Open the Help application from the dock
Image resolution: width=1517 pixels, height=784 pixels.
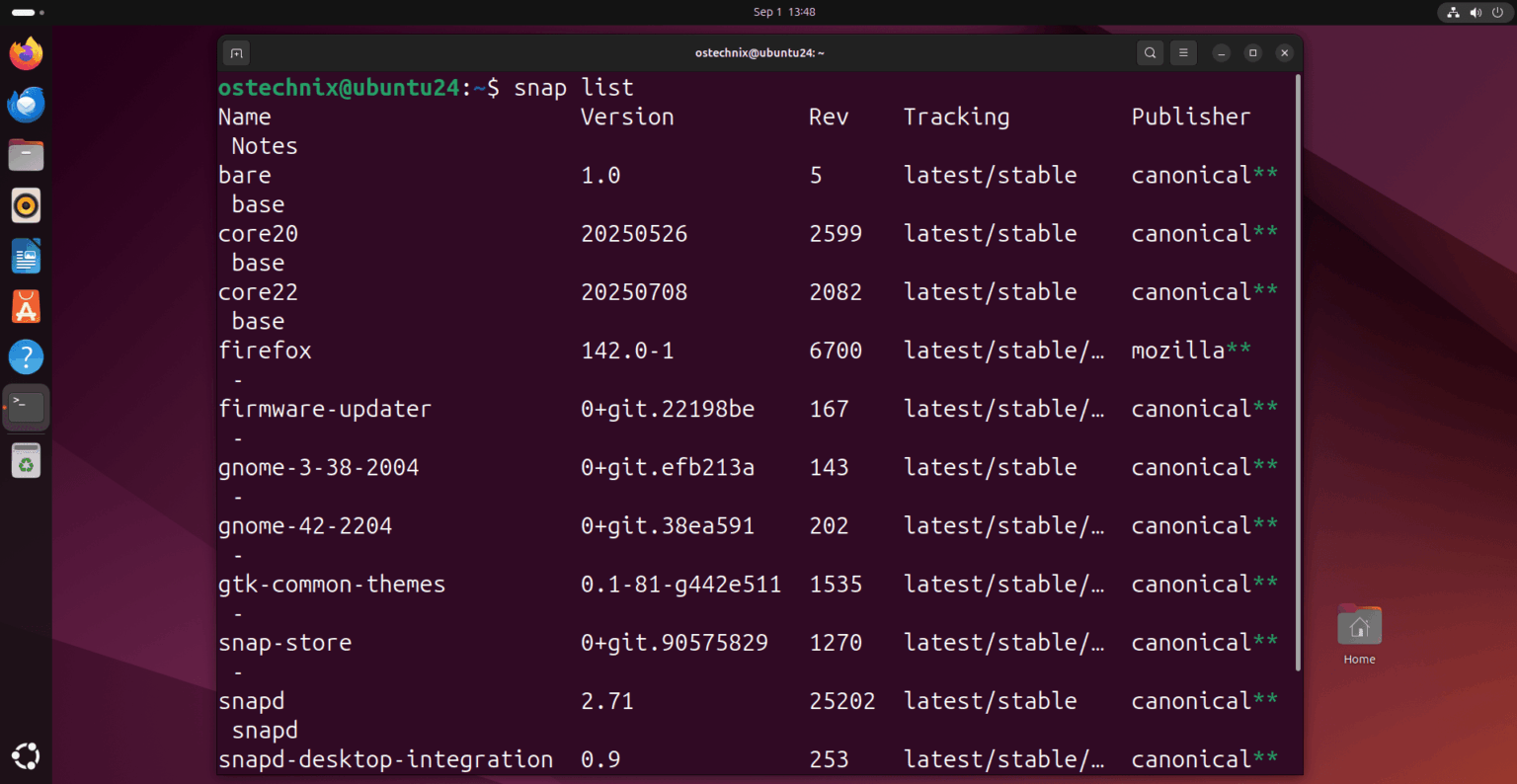26,356
